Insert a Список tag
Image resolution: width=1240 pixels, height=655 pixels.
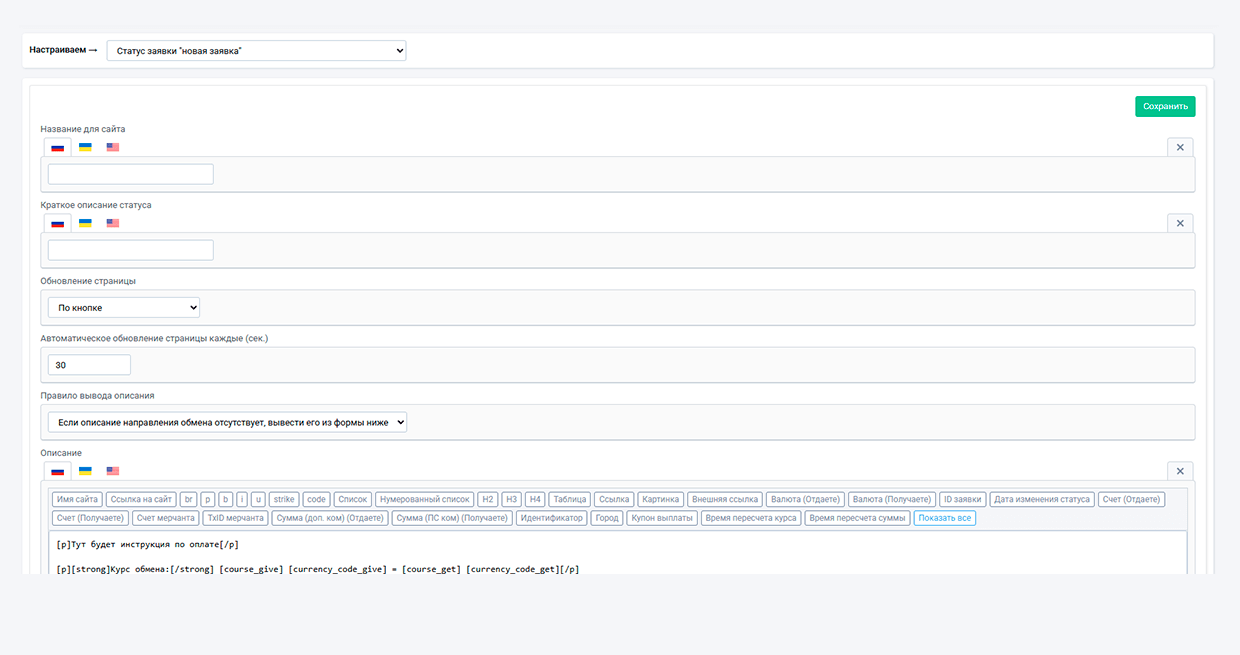[x=352, y=499]
